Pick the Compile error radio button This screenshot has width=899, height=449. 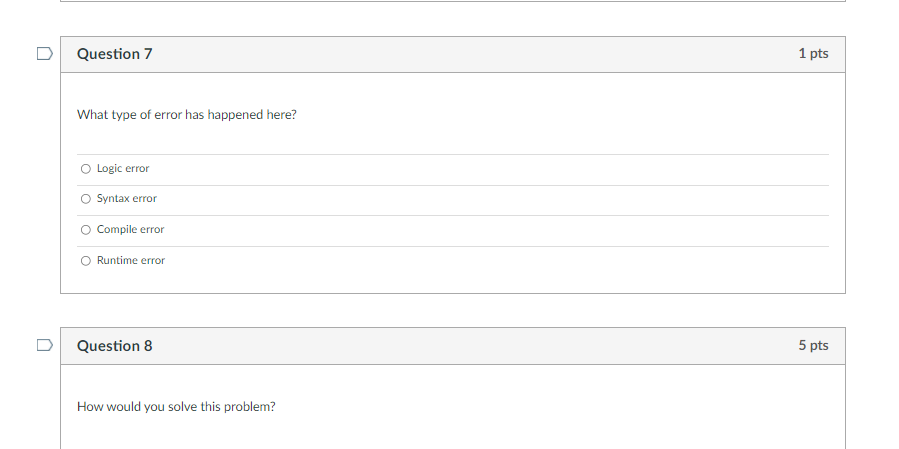(x=86, y=230)
